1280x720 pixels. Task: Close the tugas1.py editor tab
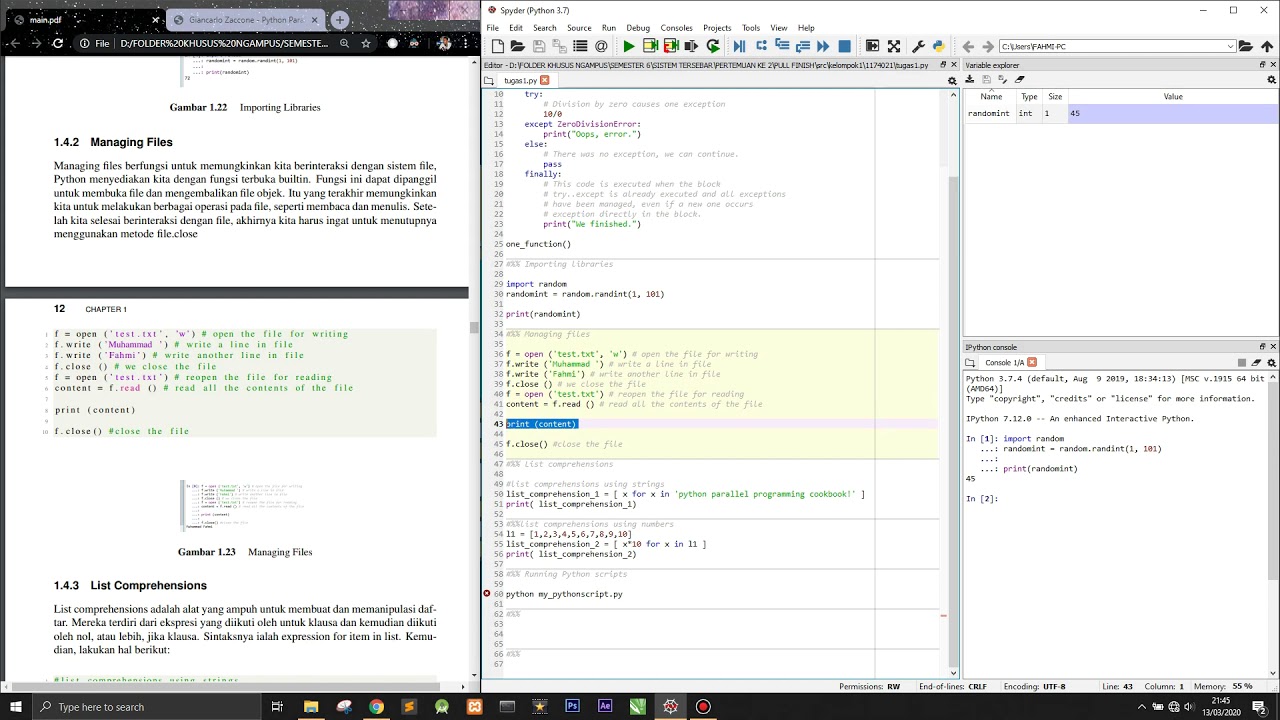[x=544, y=80]
